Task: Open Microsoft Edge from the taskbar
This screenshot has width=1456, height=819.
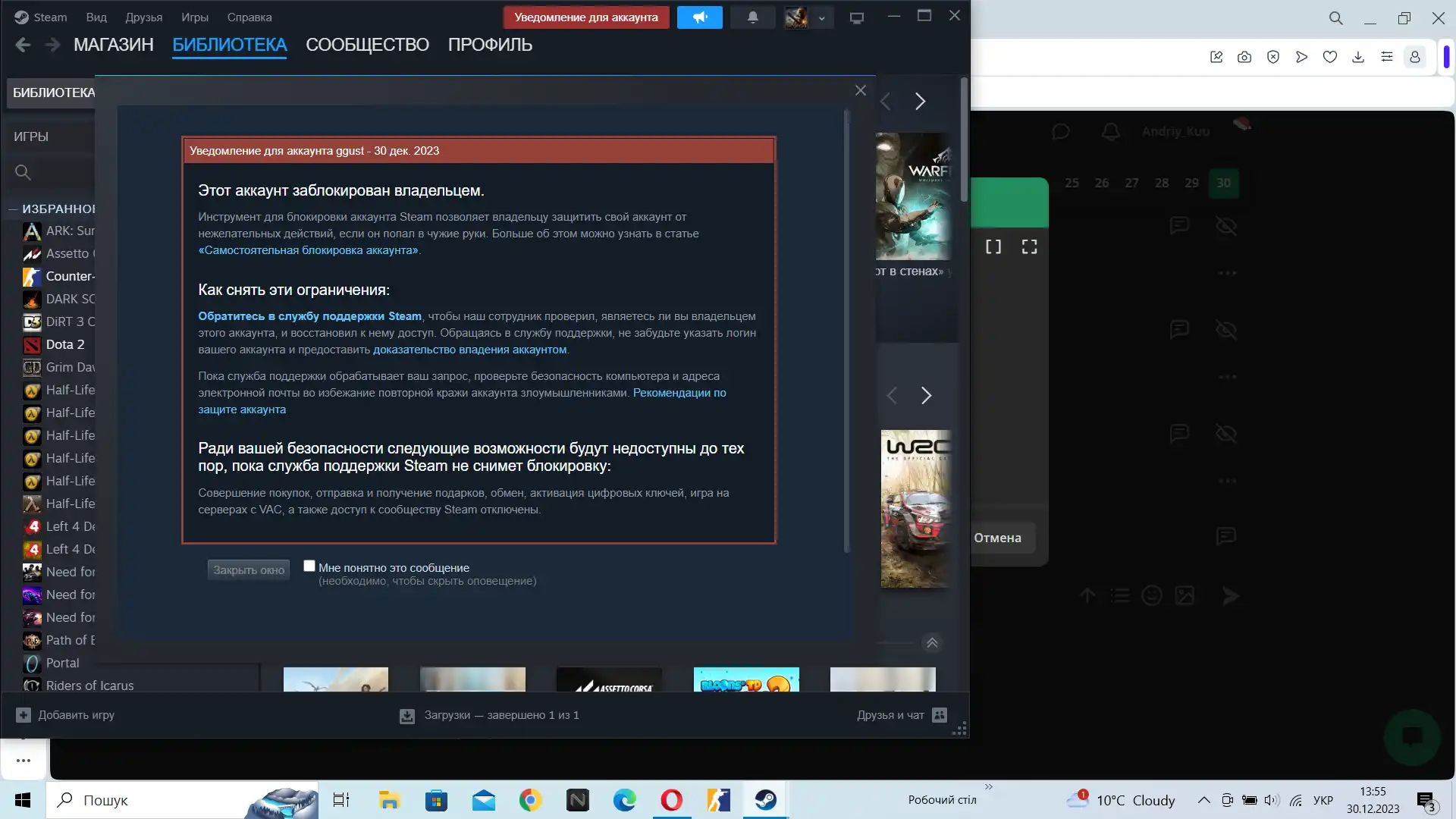Action: pyautogui.click(x=624, y=800)
